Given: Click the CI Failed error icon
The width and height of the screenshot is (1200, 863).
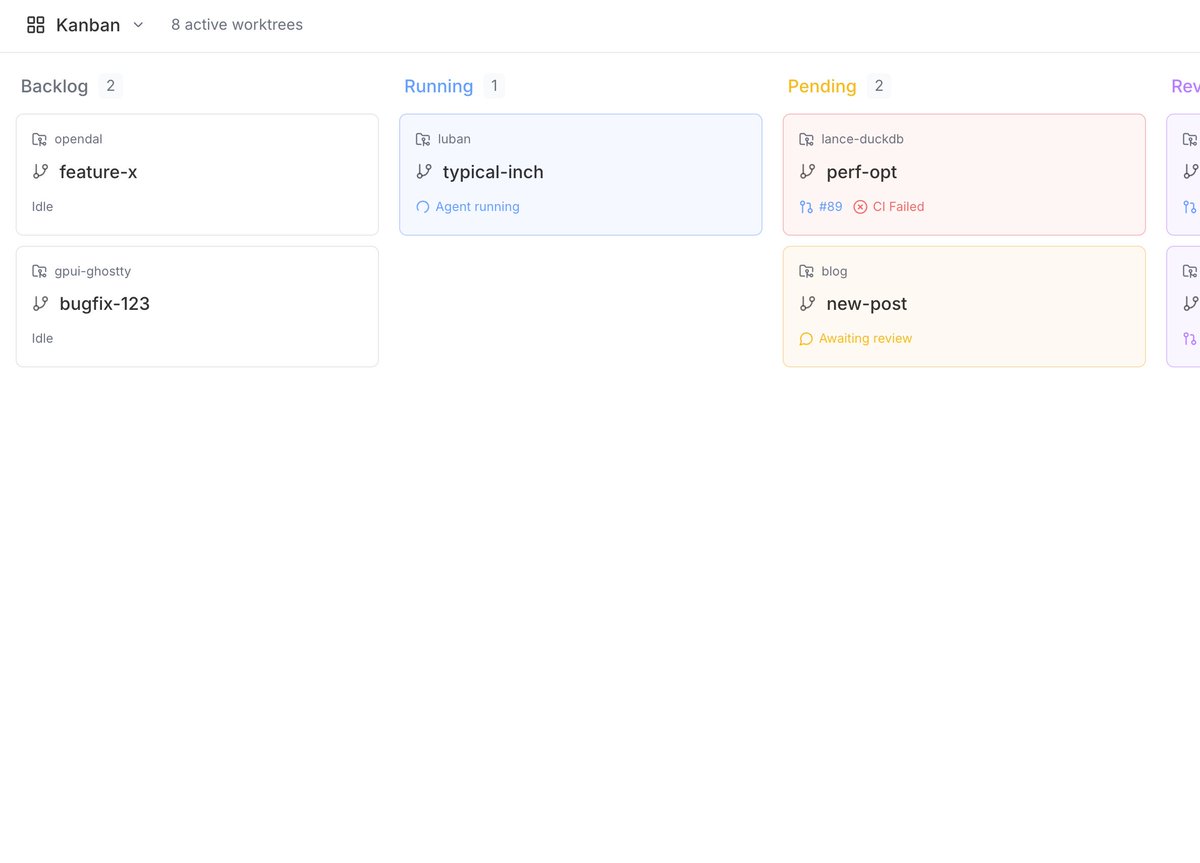Looking at the screenshot, I should [860, 207].
